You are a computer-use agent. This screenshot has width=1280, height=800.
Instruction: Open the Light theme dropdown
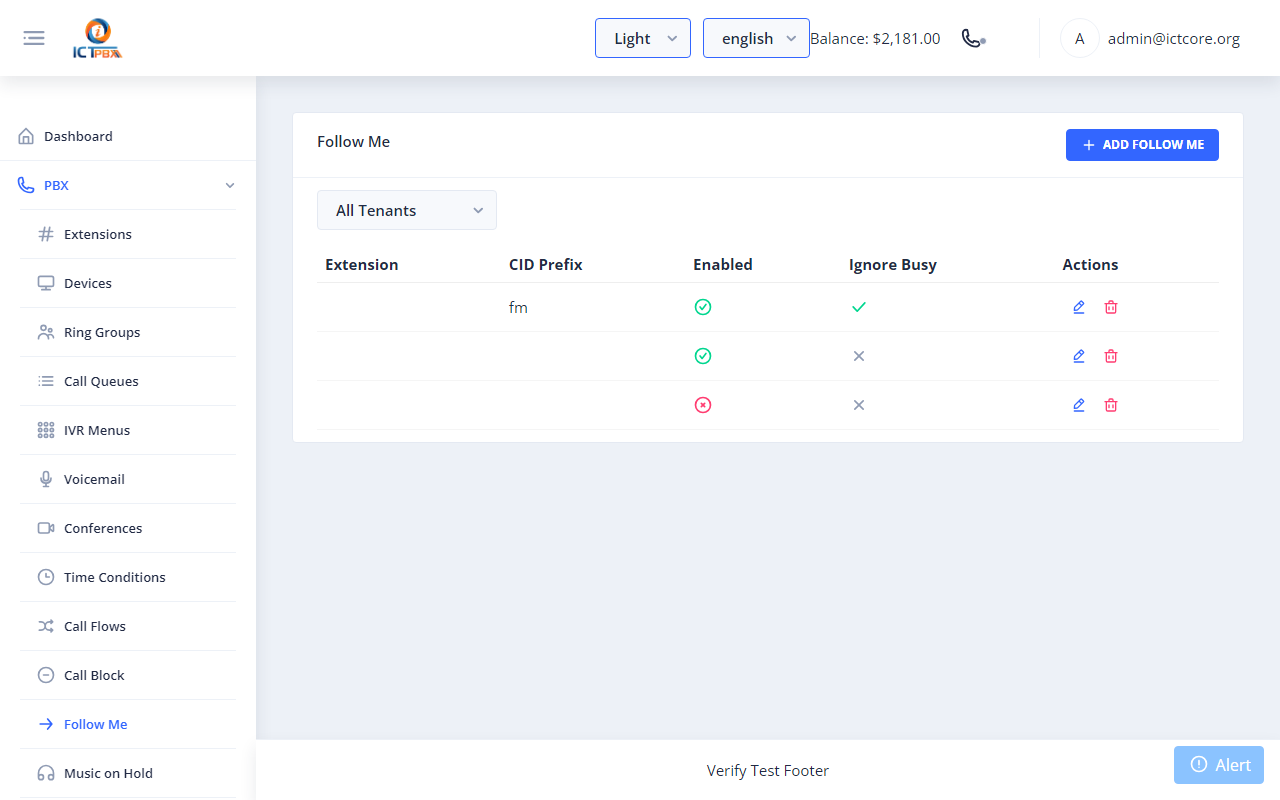click(643, 38)
